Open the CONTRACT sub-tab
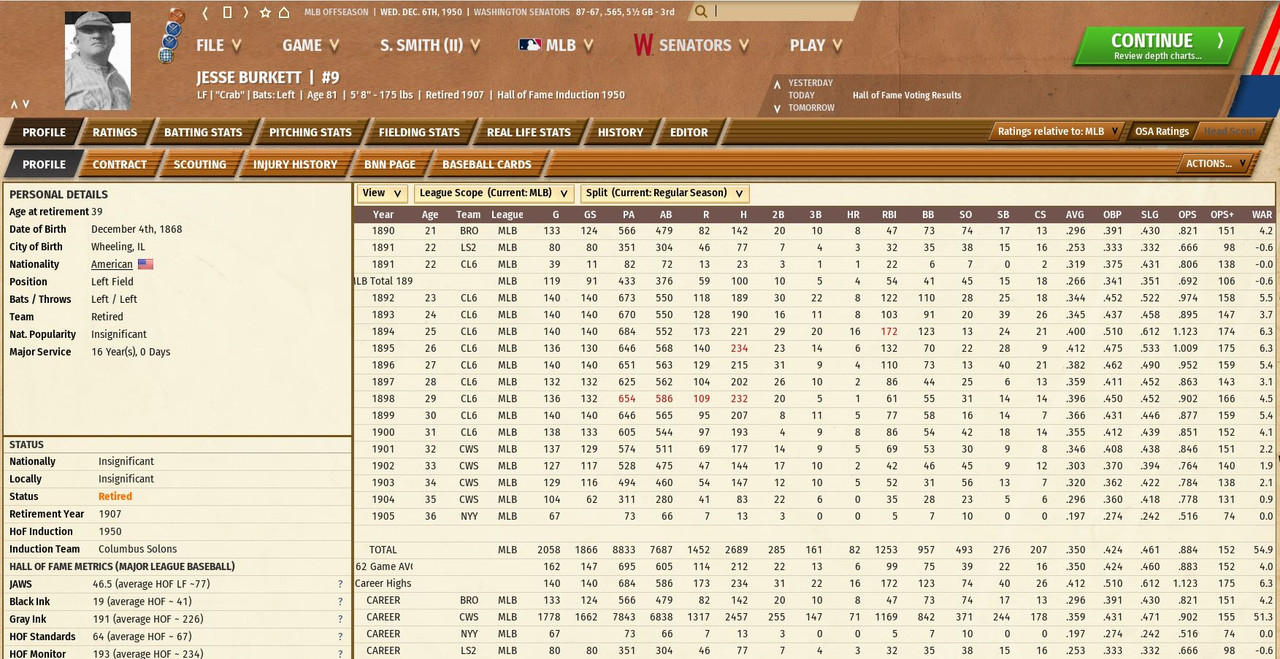This screenshot has width=1280, height=659. (120, 164)
